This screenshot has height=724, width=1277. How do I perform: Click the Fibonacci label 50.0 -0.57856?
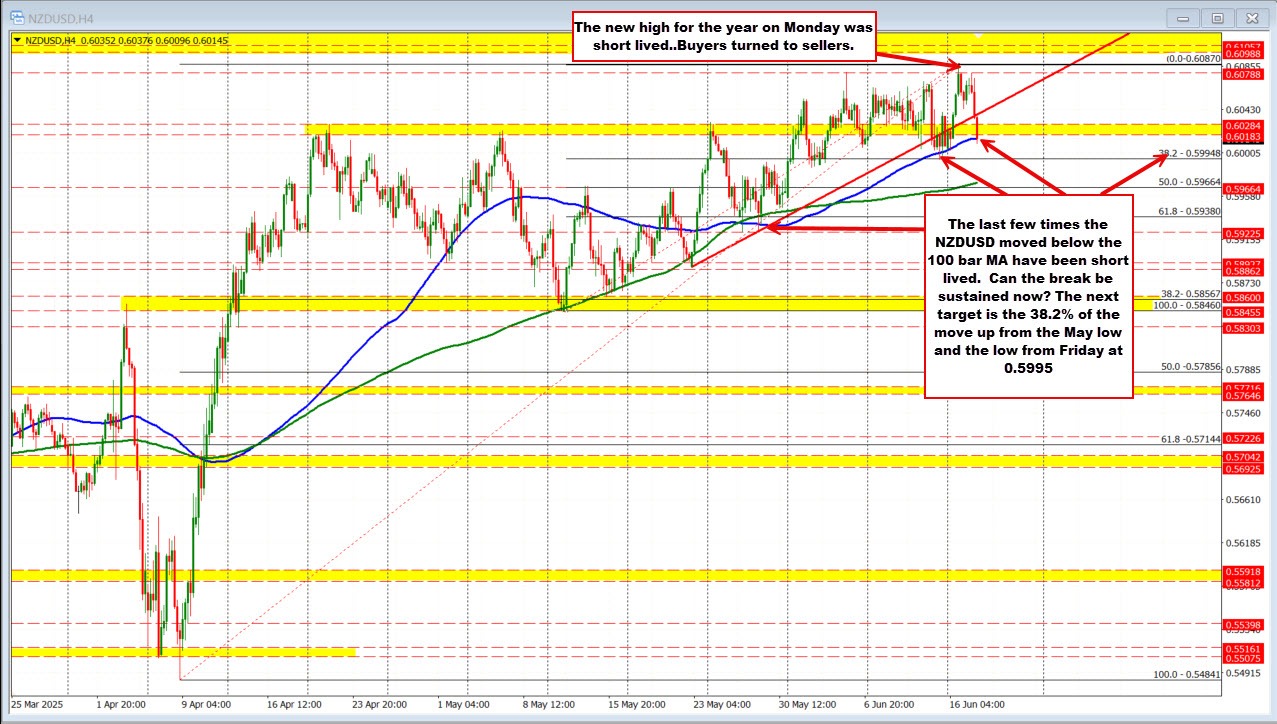(x=1190, y=367)
